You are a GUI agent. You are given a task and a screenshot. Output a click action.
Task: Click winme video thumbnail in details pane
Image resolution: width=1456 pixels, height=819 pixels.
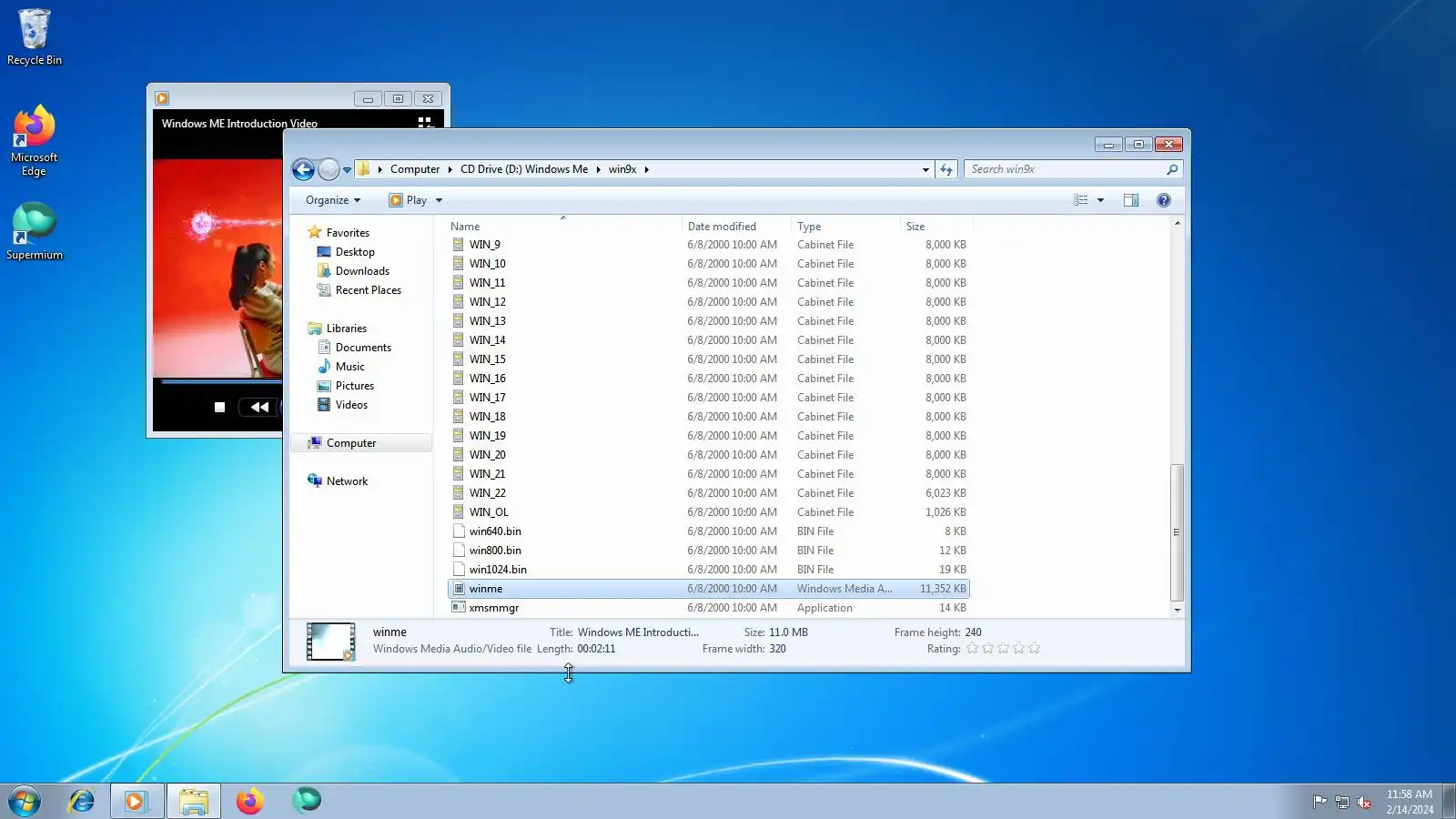click(330, 642)
